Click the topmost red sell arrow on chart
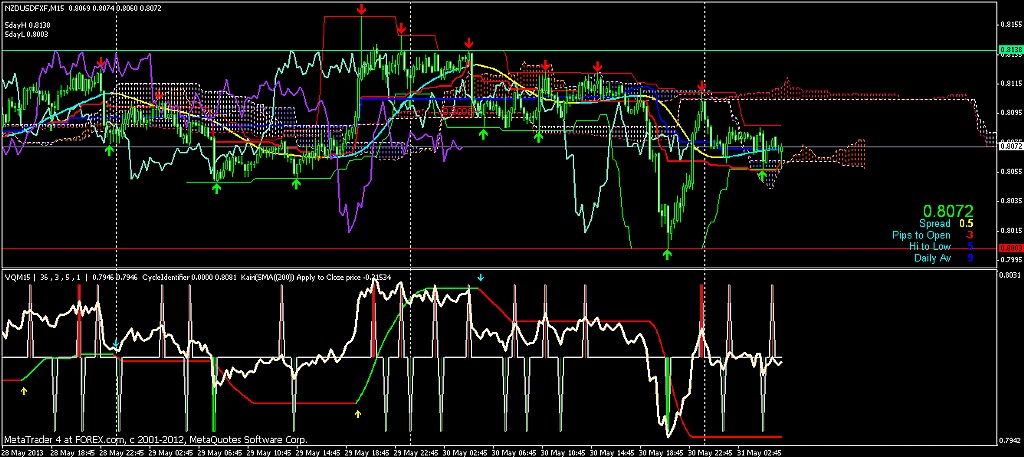The height and width of the screenshot is (457, 1024). 361,9
